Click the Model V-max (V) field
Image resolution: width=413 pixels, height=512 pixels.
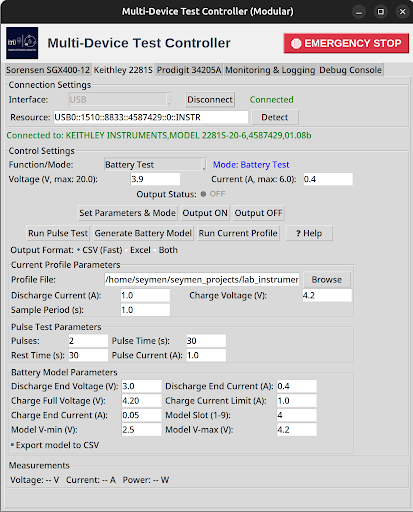tap(297, 430)
